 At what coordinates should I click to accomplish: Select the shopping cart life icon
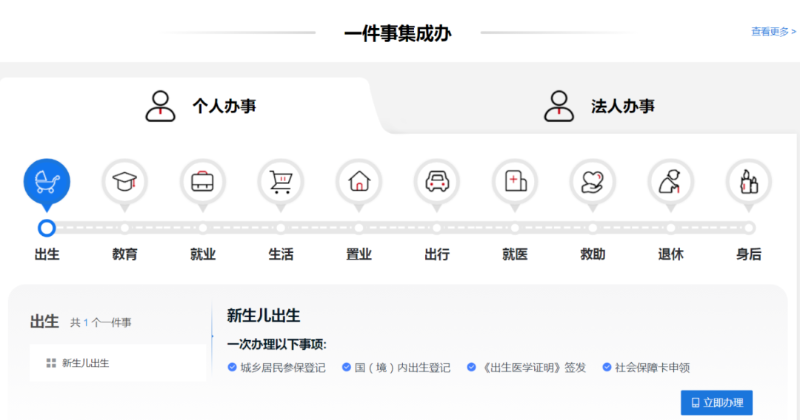click(281, 182)
